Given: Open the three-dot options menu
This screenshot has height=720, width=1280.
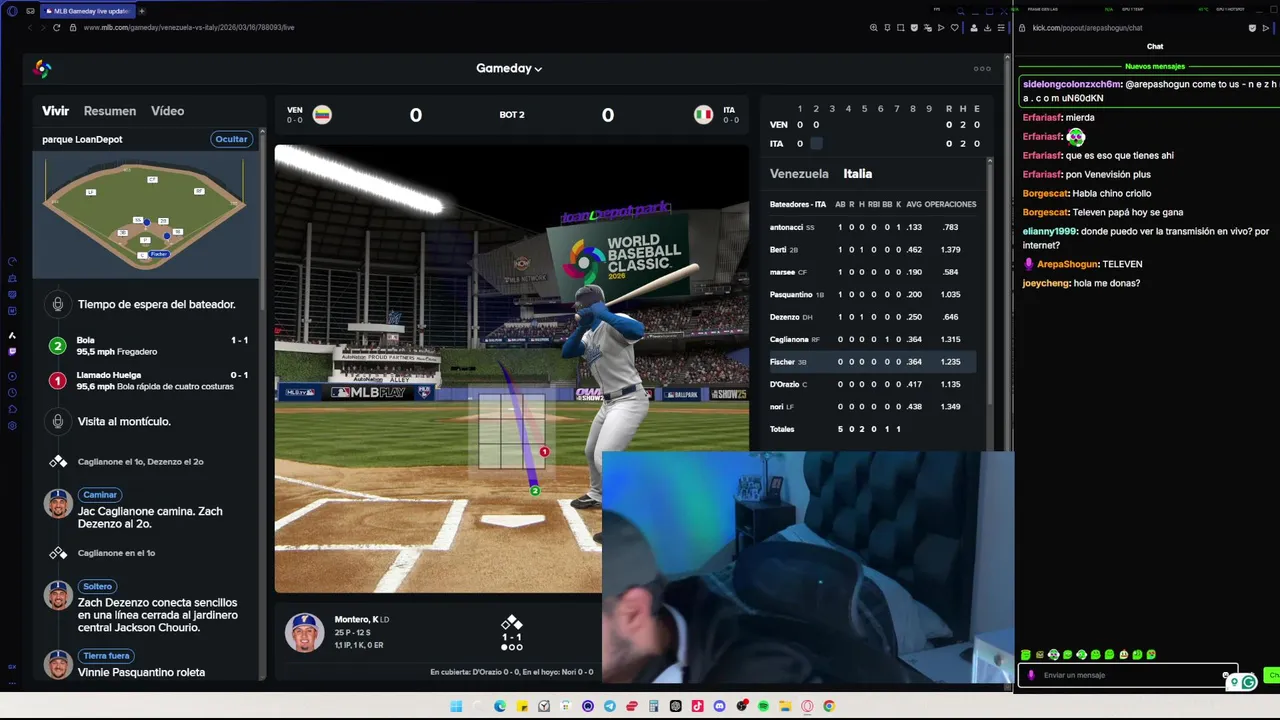Looking at the screenshot, I should [982, 68].
